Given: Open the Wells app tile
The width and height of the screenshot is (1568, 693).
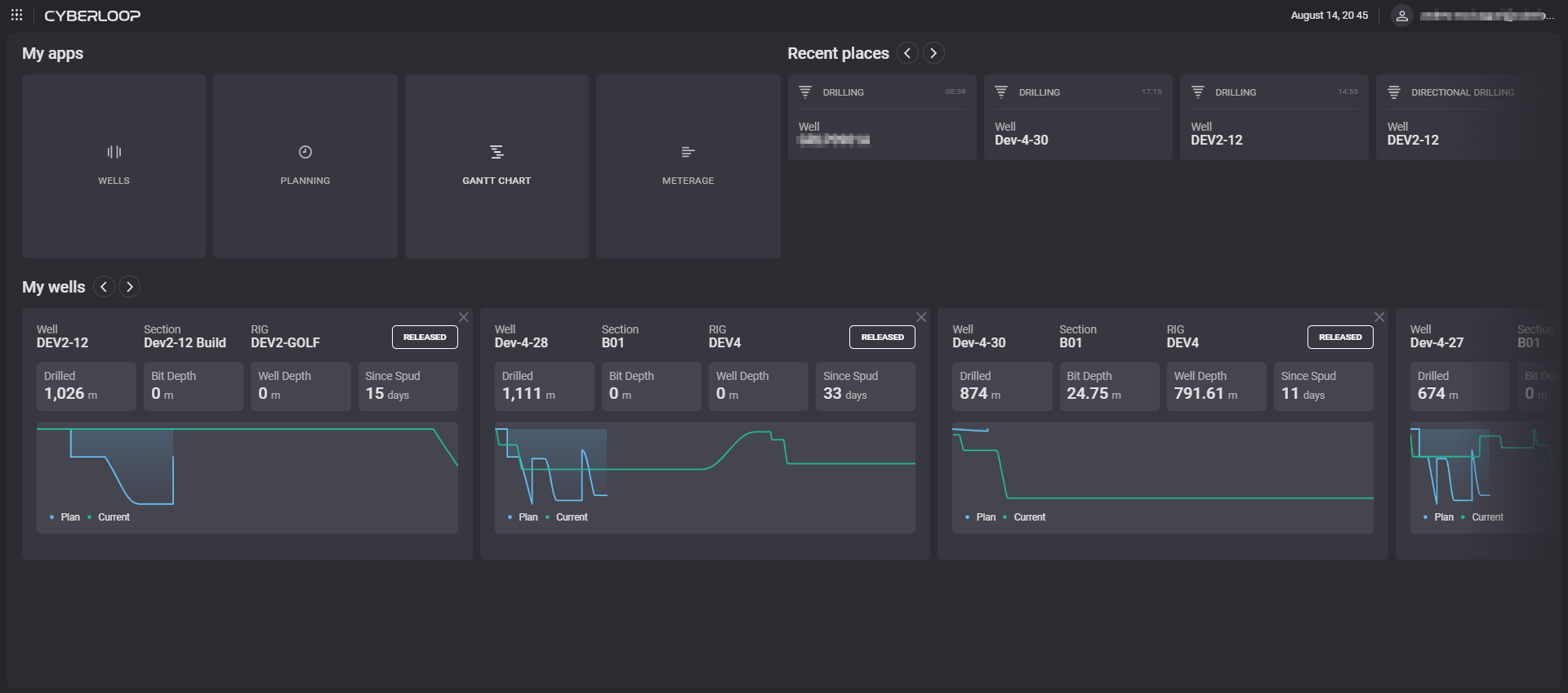Looking at the screenshot, I should (x=114, y=166).
